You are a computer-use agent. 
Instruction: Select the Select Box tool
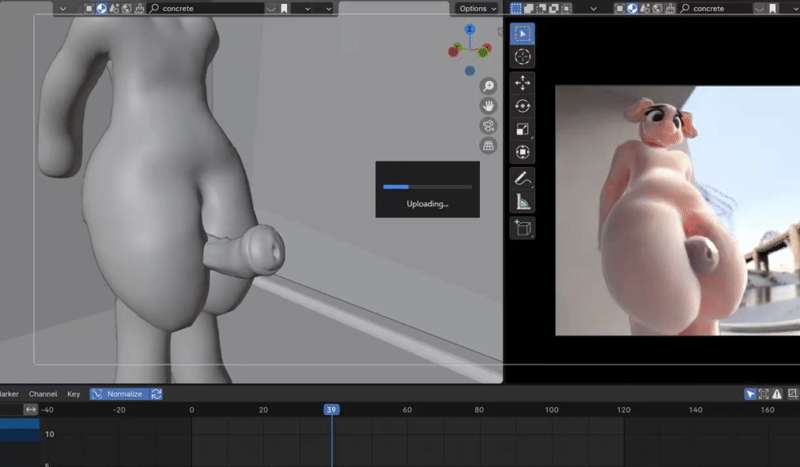522,34
